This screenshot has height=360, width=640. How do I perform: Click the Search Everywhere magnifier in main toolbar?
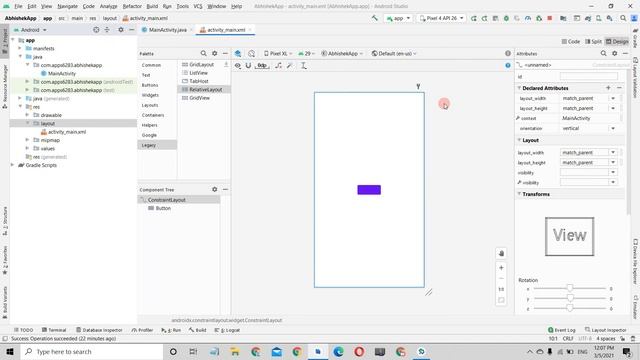click(623, 18)
